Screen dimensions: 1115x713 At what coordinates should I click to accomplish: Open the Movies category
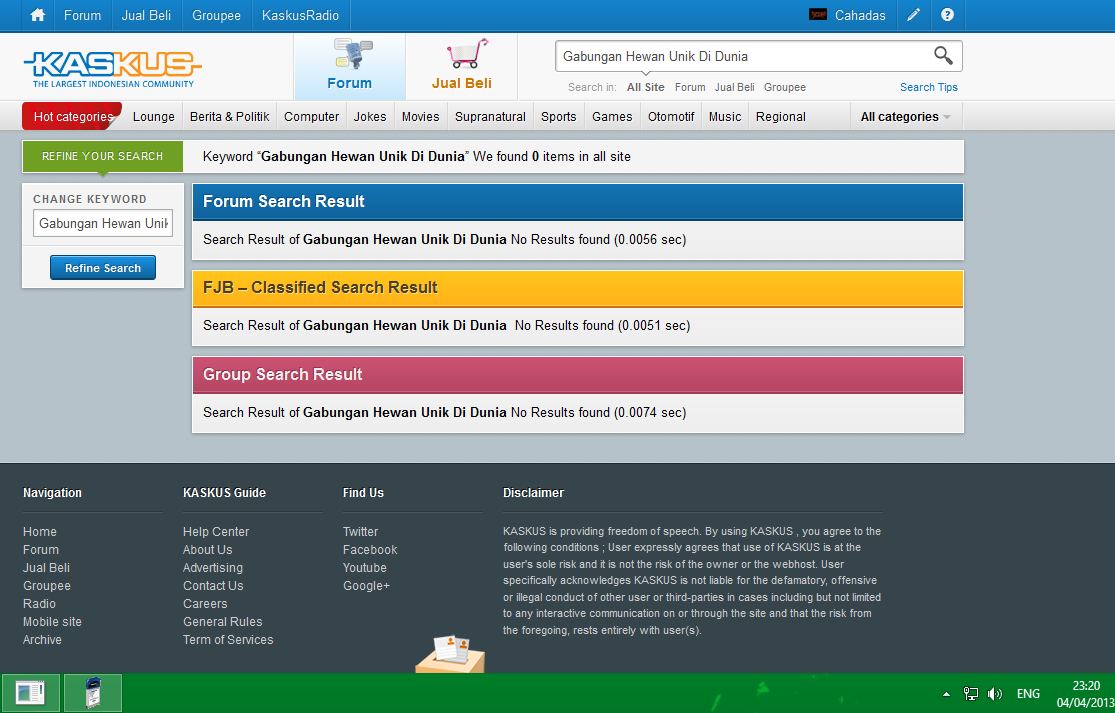coord(420,117)
